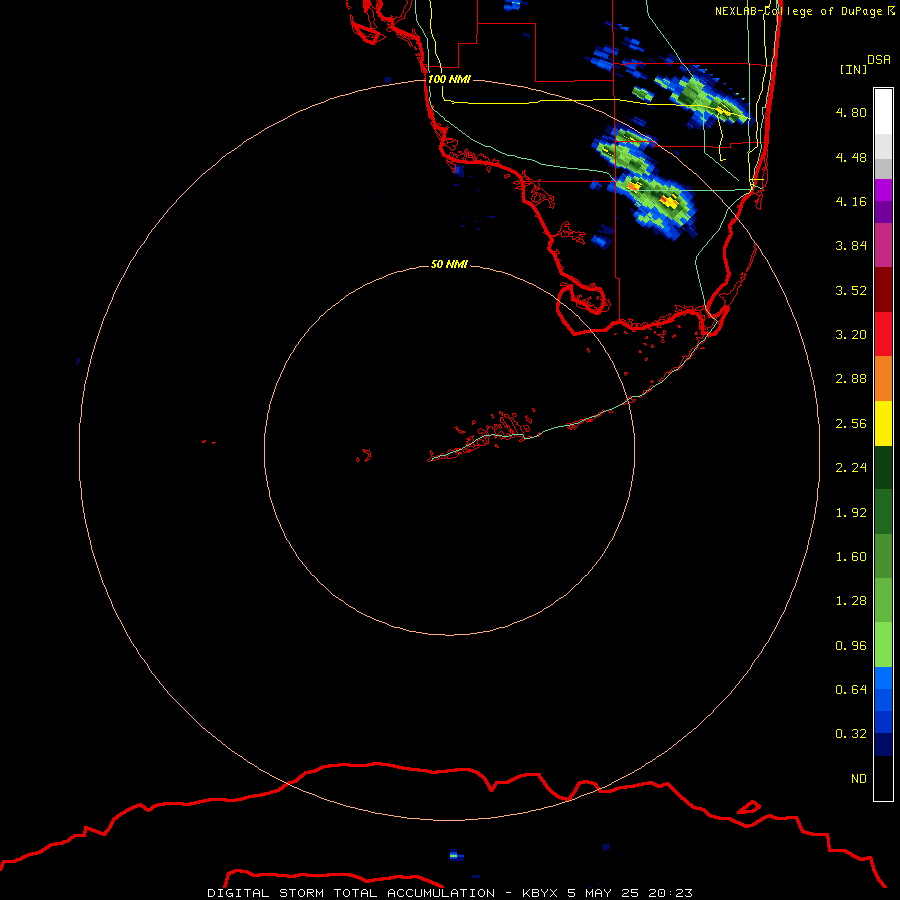Pick the navy swatch above ND
This screenshot has width=900, height=900.
coord(883,744)
